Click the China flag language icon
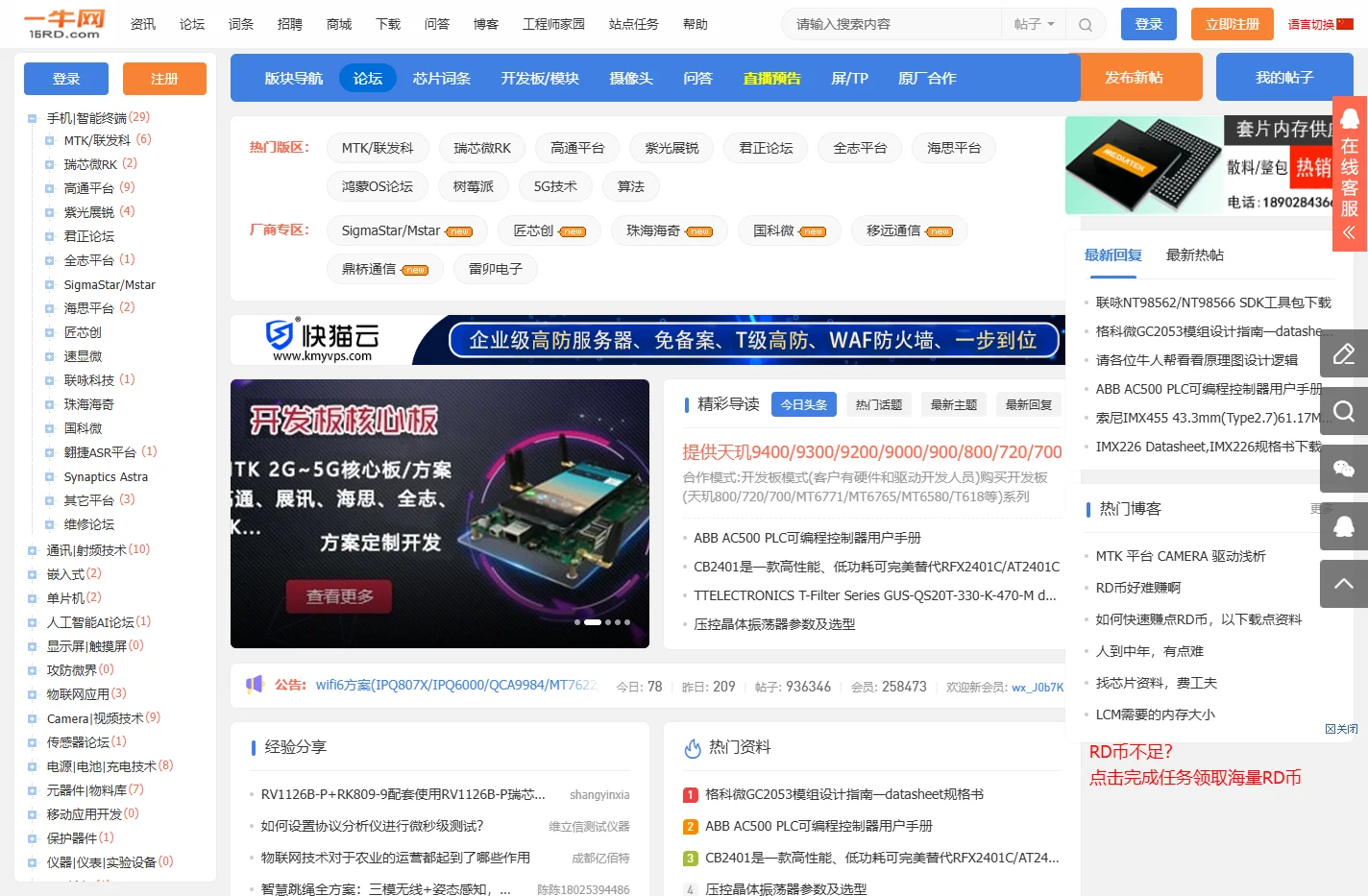The width and height of the screenshot is (1368, 896). [1345, 24]
